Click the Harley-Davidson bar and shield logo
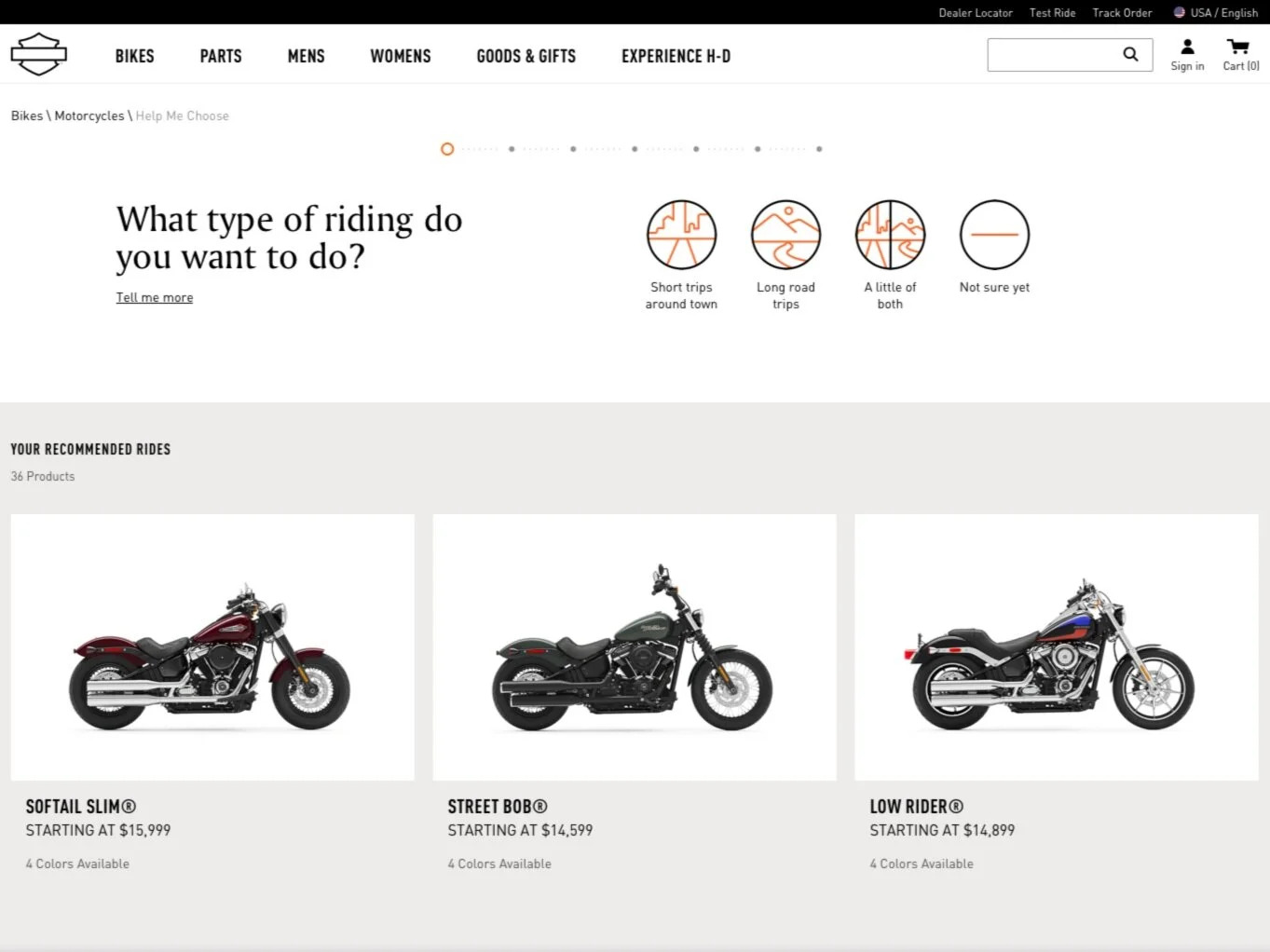The height and width of the screenshot is (952, 1270). 39,54
